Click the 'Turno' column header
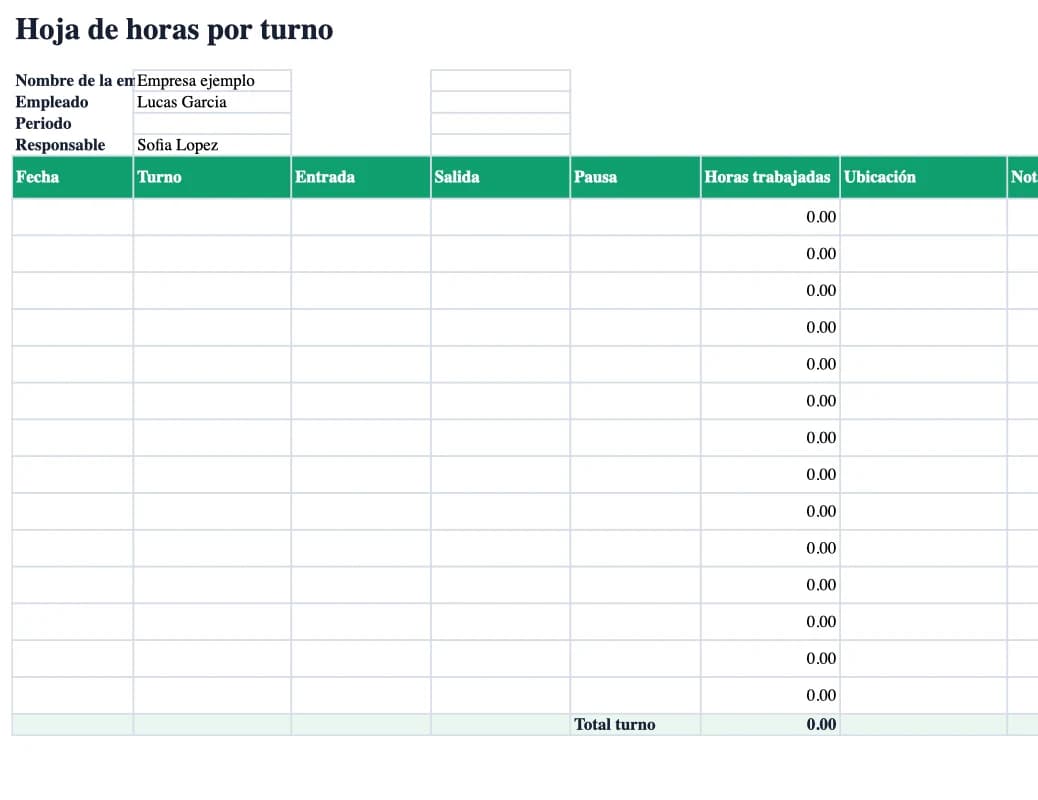Screen dimensions: 1038x800 212,177
